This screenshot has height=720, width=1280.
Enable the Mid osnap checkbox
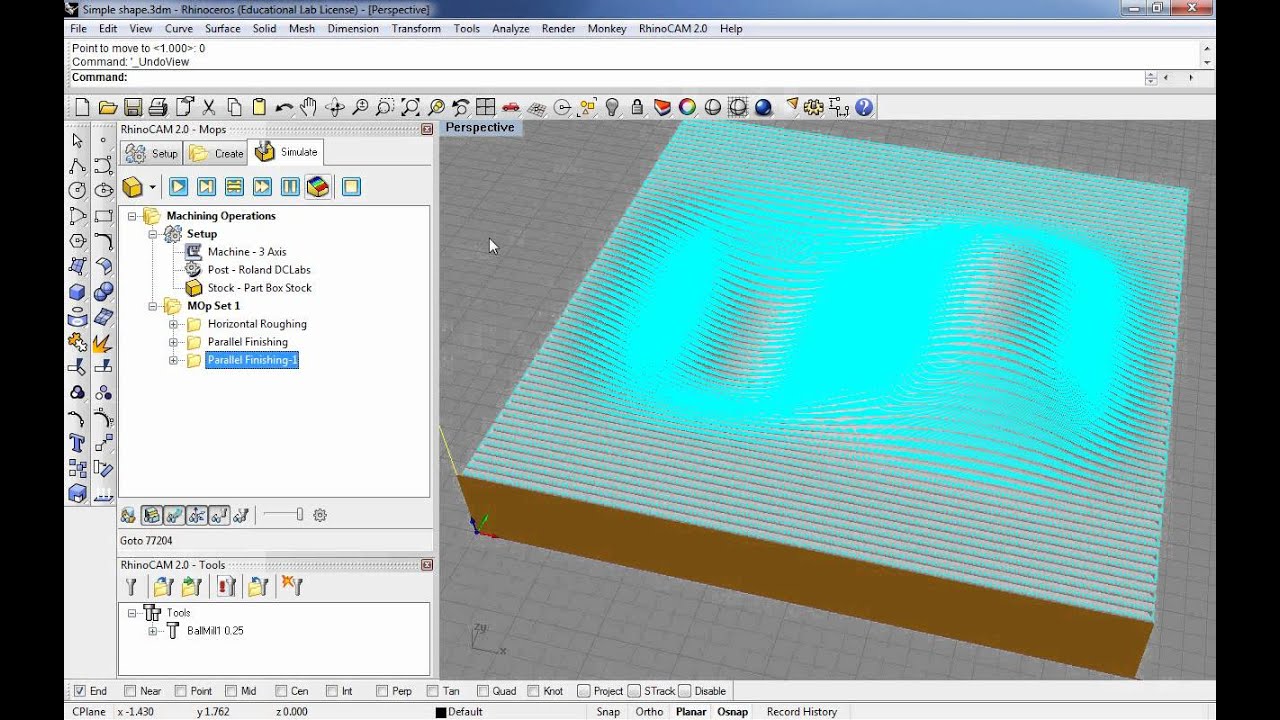coord(230,691)
